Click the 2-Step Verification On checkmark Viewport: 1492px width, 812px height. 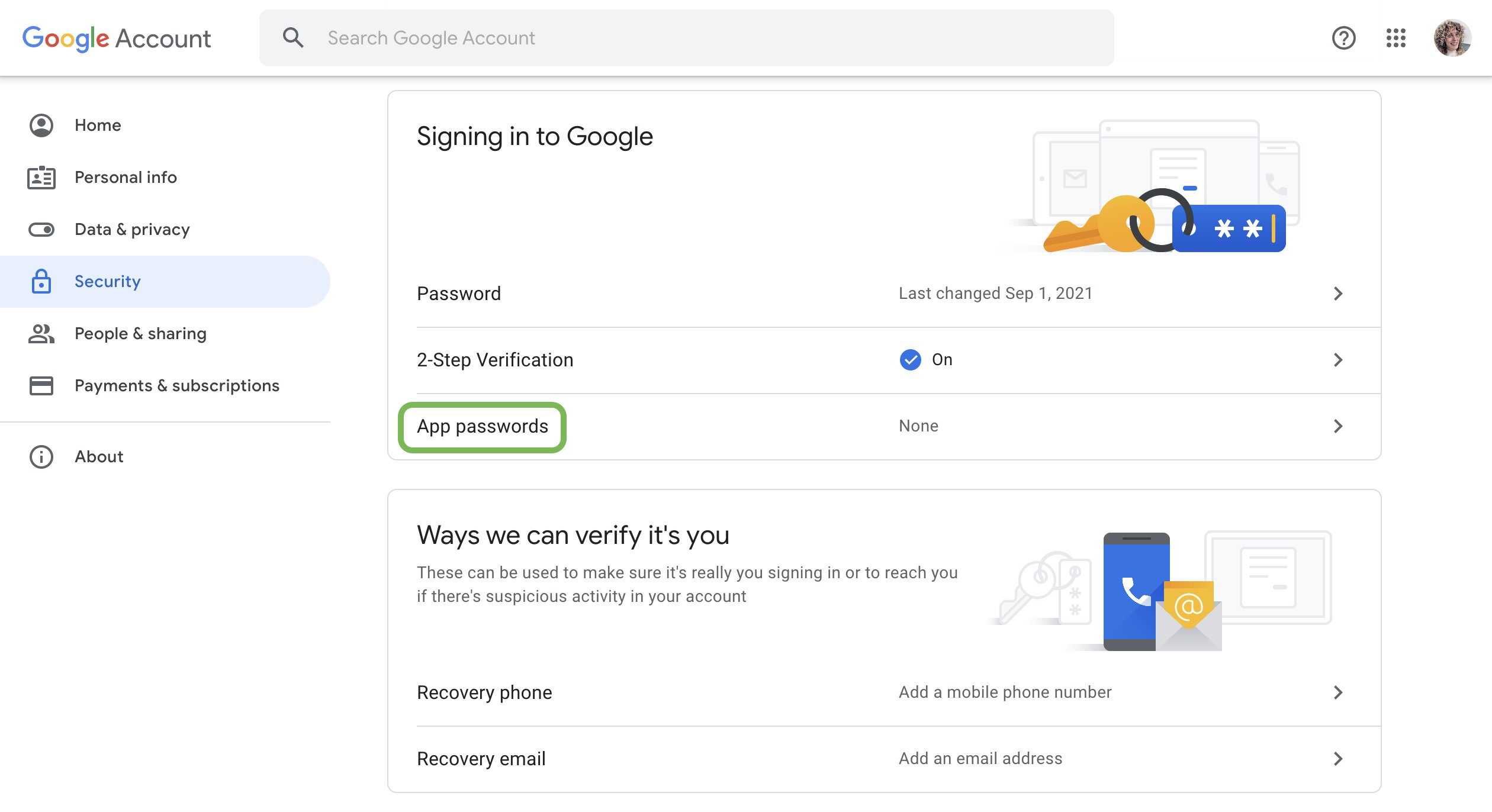[910, 360]
